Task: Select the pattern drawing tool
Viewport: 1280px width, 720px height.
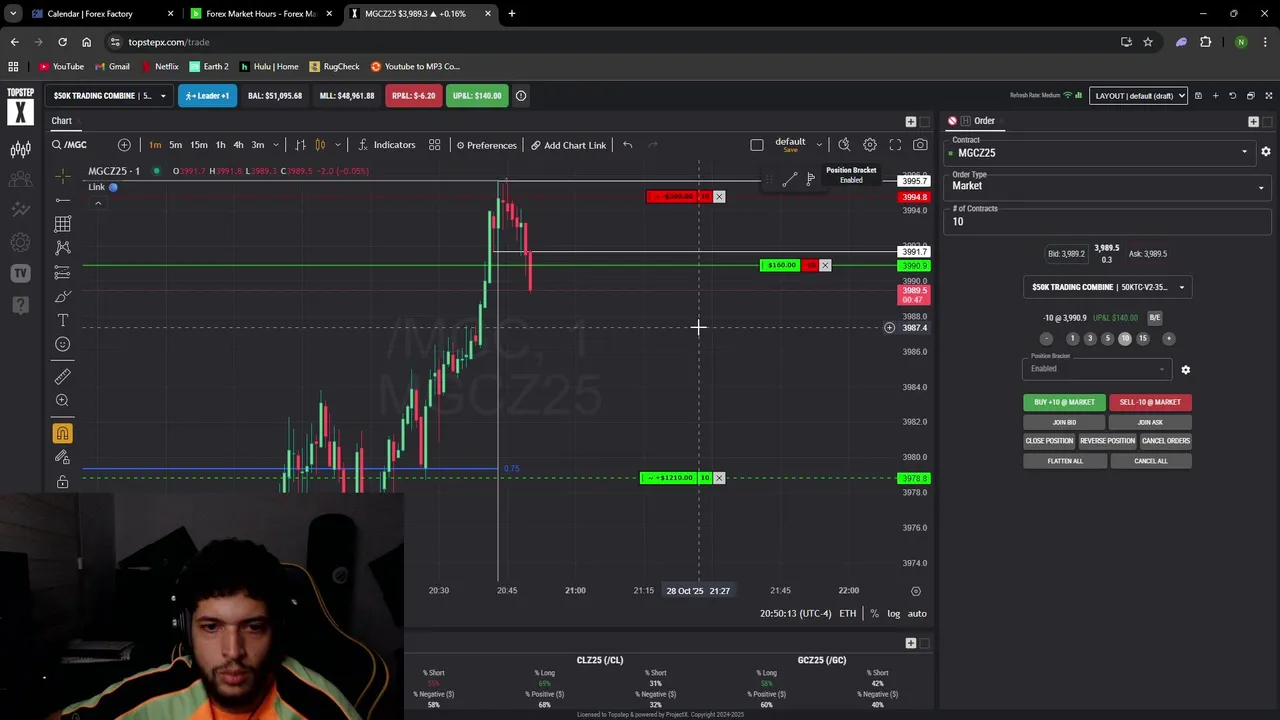Action: point(62,248)
